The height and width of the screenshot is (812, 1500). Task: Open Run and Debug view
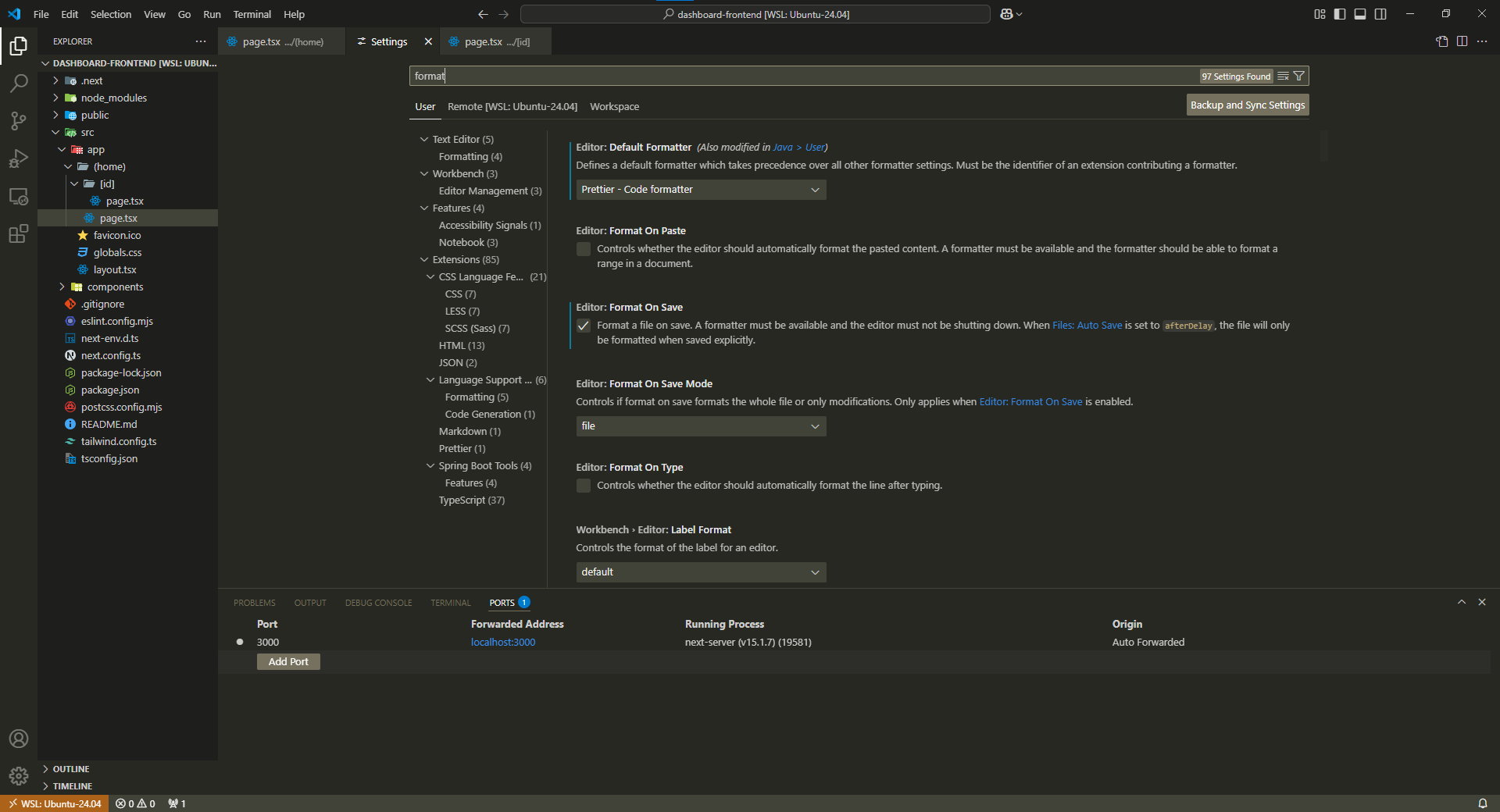[19, 158]
